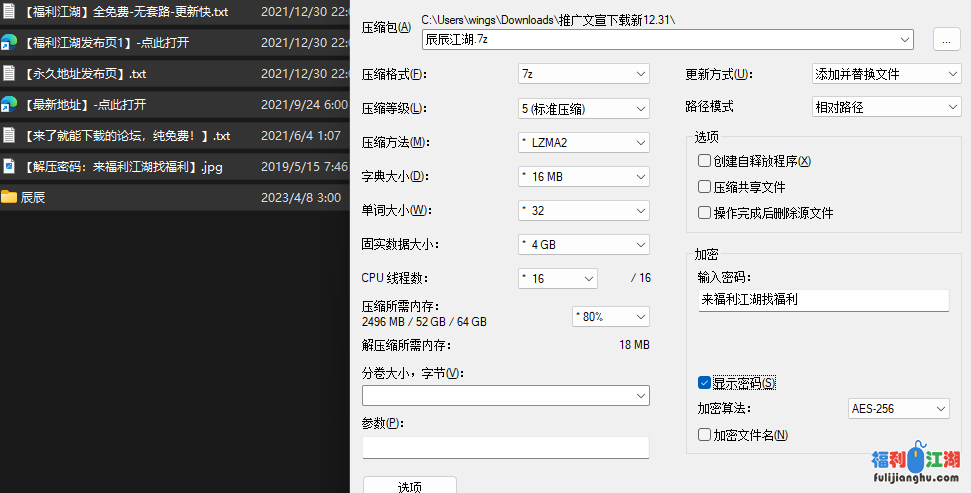Toggle the 压缩共享文件 checkbox
The width and height of the screenshot is (971, 493).
tap(705, 187)
